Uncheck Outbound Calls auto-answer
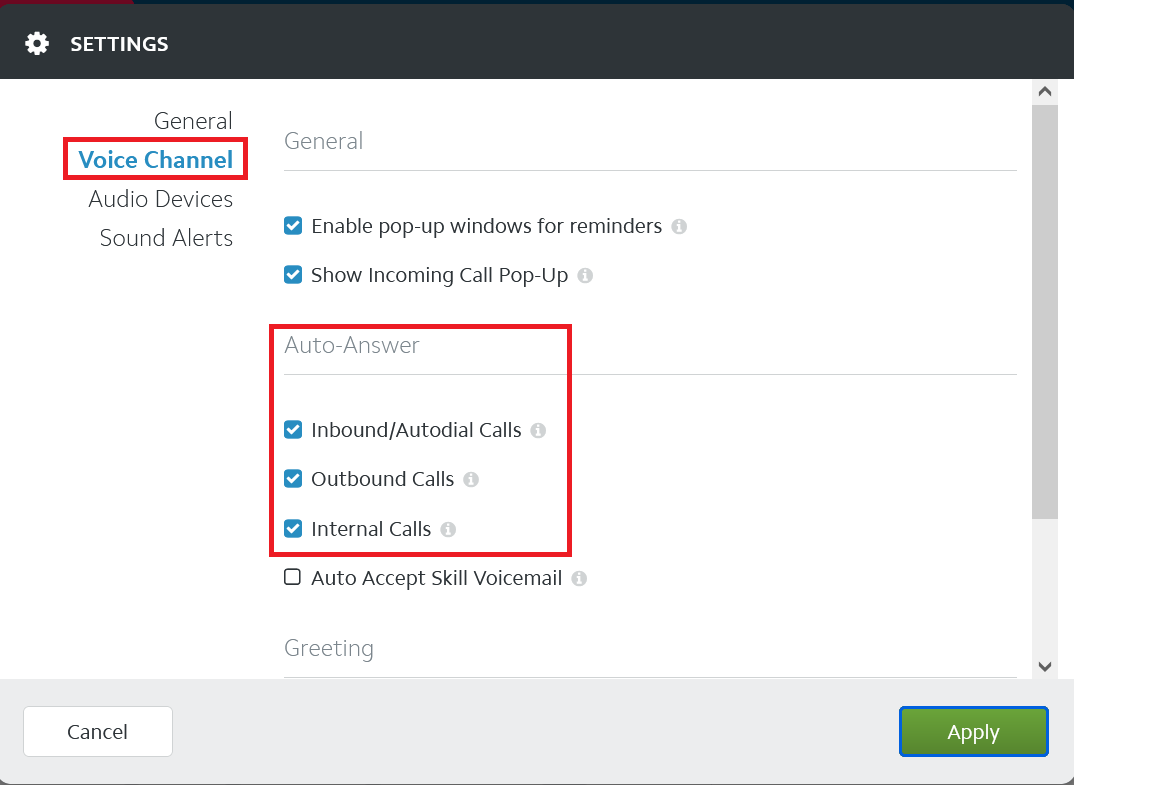1152x785 pixels. point(293,479)
